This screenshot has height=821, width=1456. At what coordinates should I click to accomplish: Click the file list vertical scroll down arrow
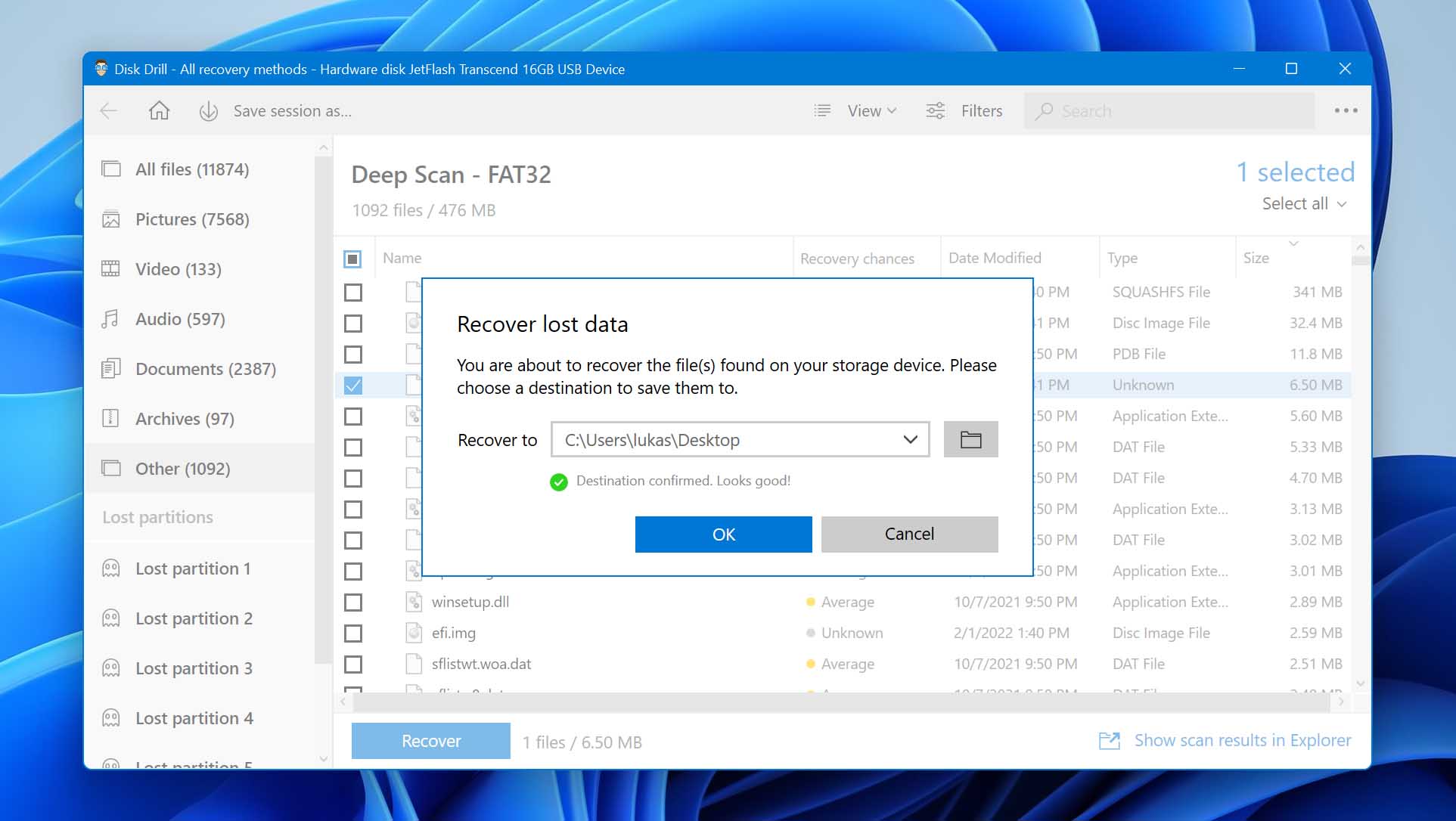click(x=1360, y=684)
